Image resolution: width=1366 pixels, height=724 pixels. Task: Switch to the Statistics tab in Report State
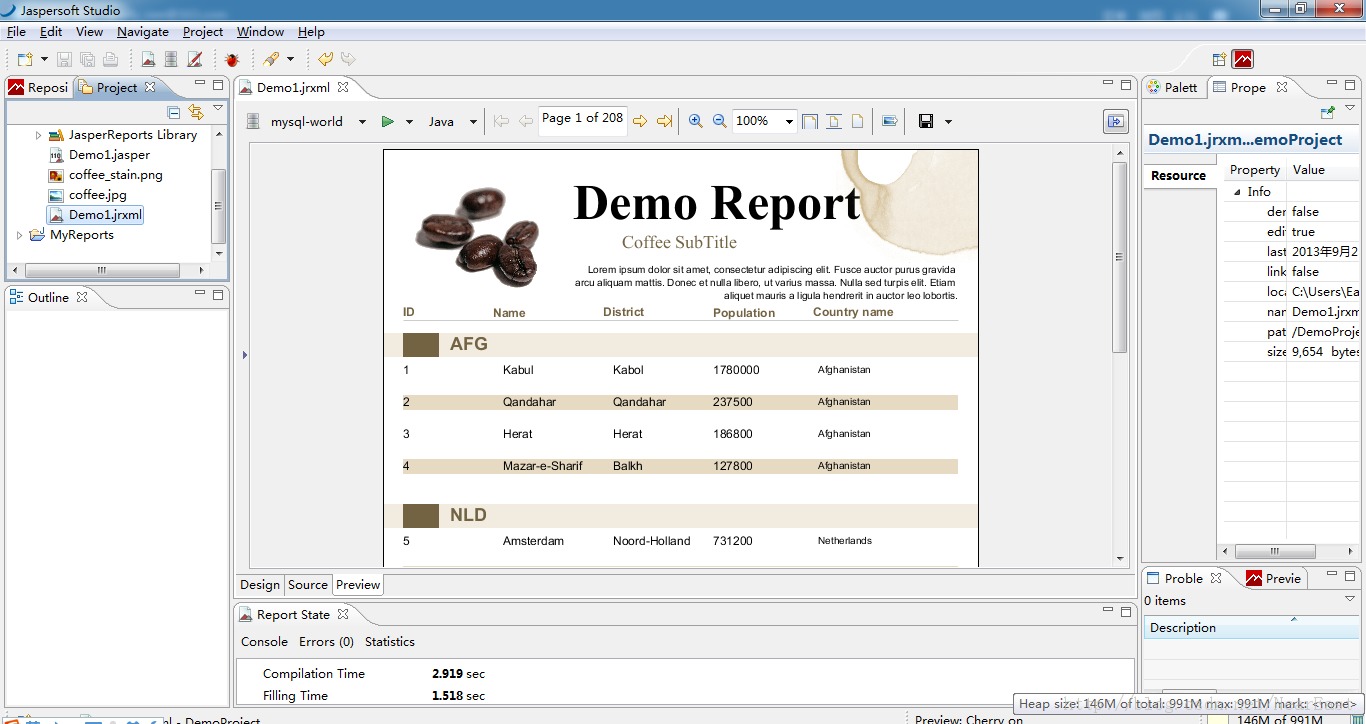(x=389, y=641)
